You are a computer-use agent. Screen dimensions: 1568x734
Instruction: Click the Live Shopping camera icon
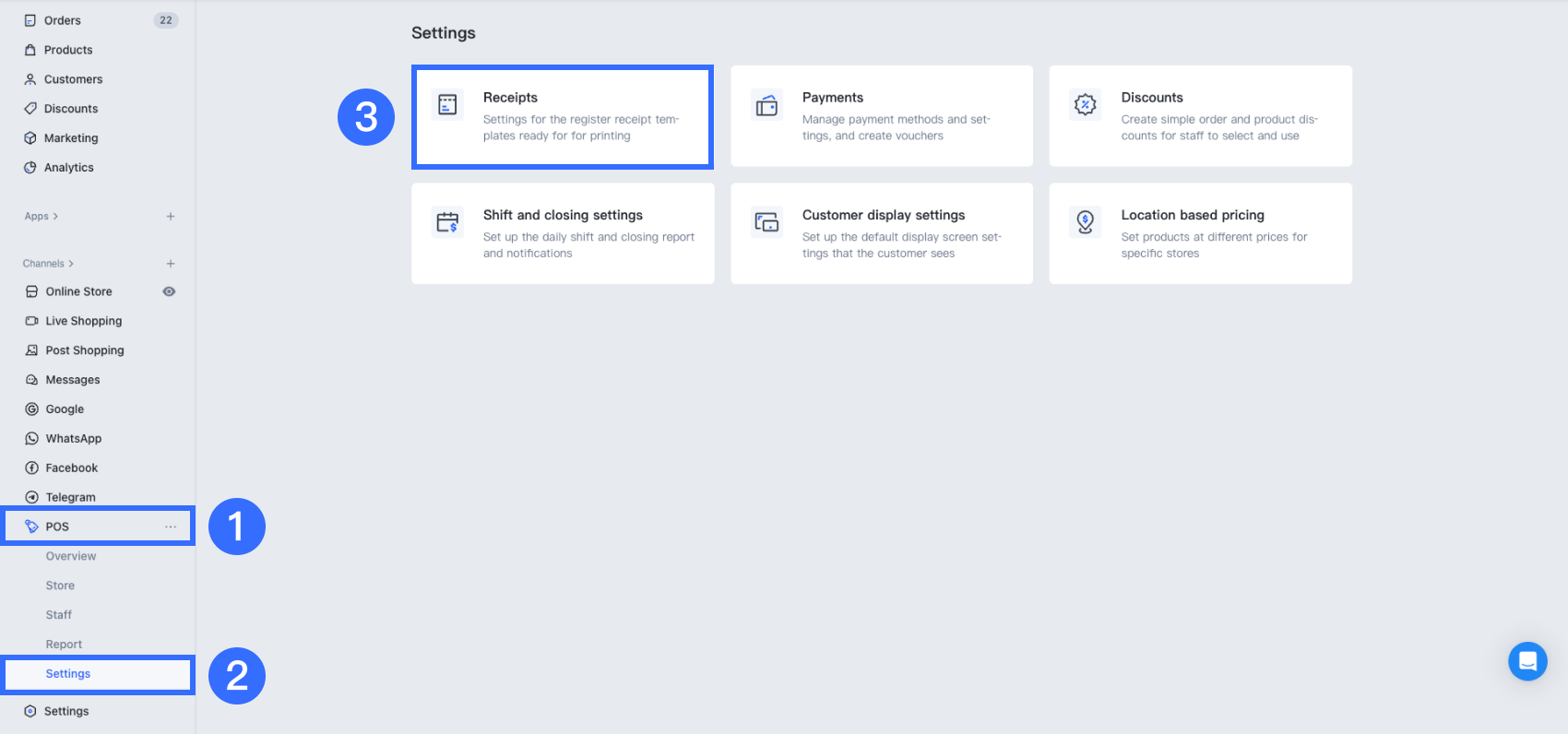point(32,321)
